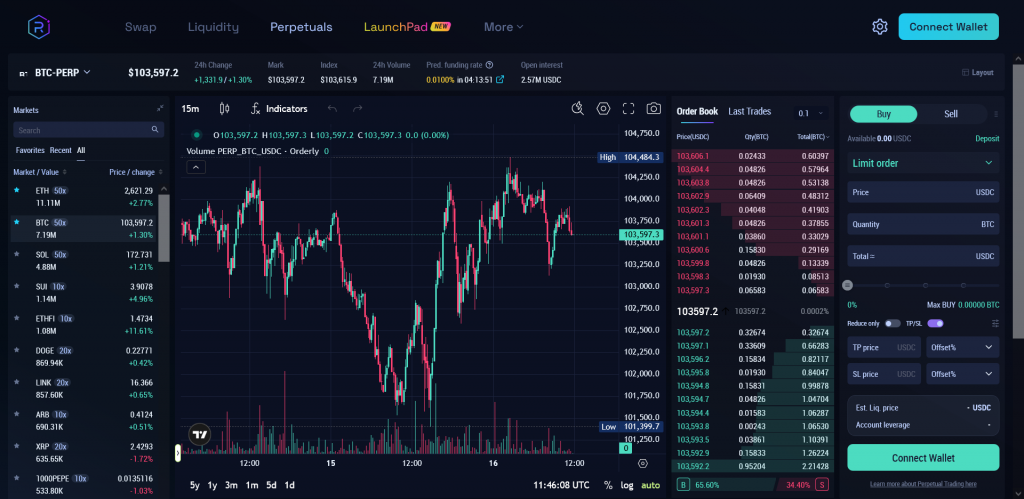1024x499 pixels.
Task: Click the Deposit link
Action: [x=987, y=138]
